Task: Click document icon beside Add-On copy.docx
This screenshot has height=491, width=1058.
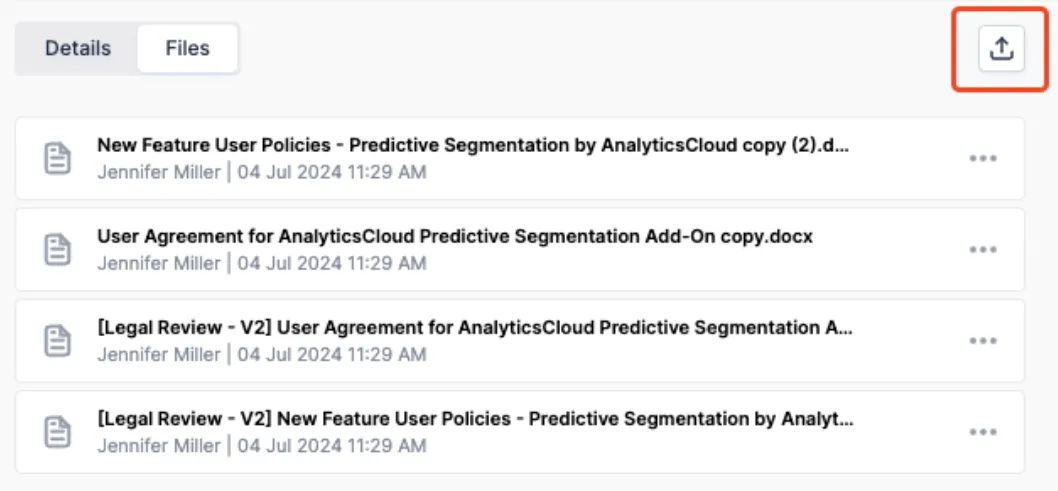Action: coord(58,250)
